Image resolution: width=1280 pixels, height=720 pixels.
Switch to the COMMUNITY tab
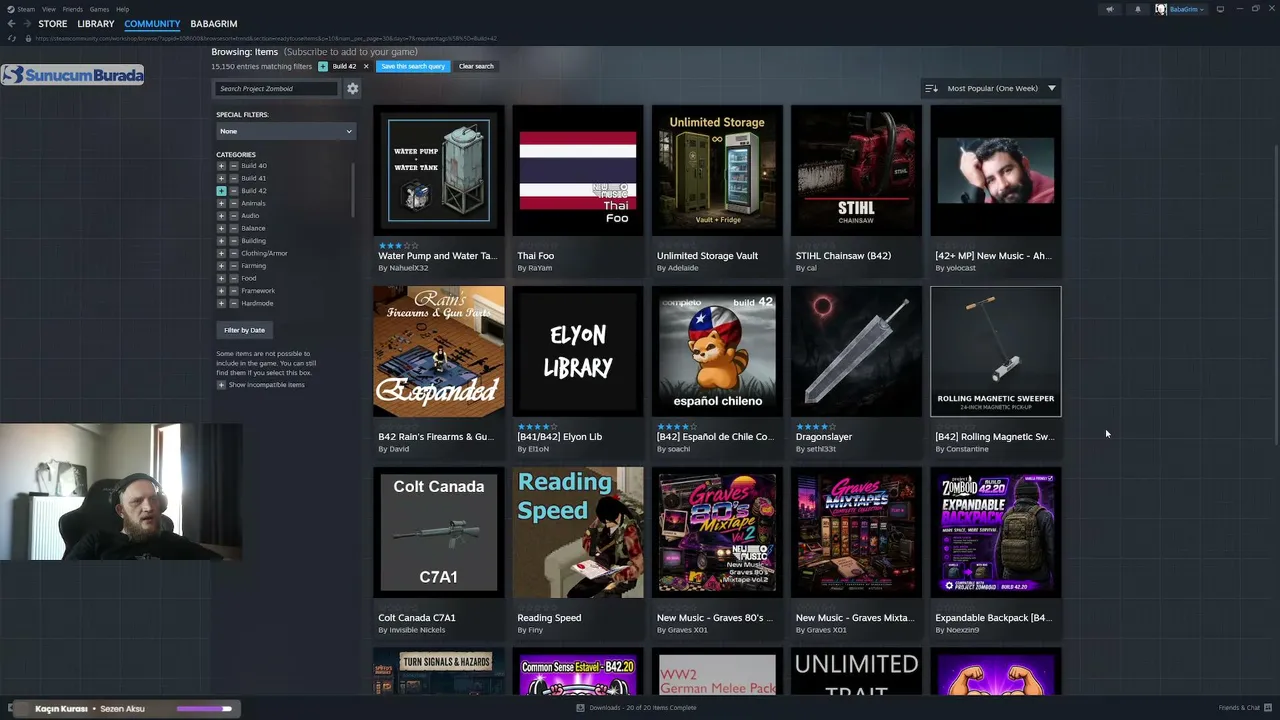(x=152, y=24)
